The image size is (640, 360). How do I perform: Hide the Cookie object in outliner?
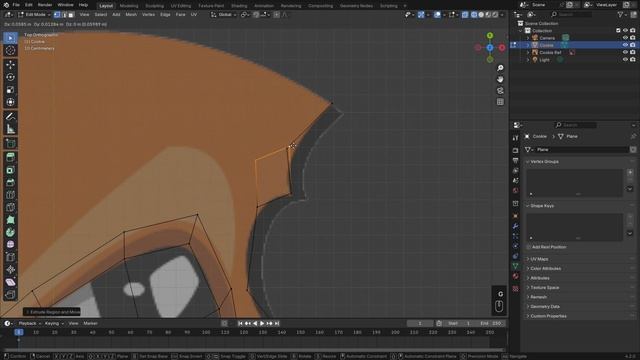click(625, 45)
